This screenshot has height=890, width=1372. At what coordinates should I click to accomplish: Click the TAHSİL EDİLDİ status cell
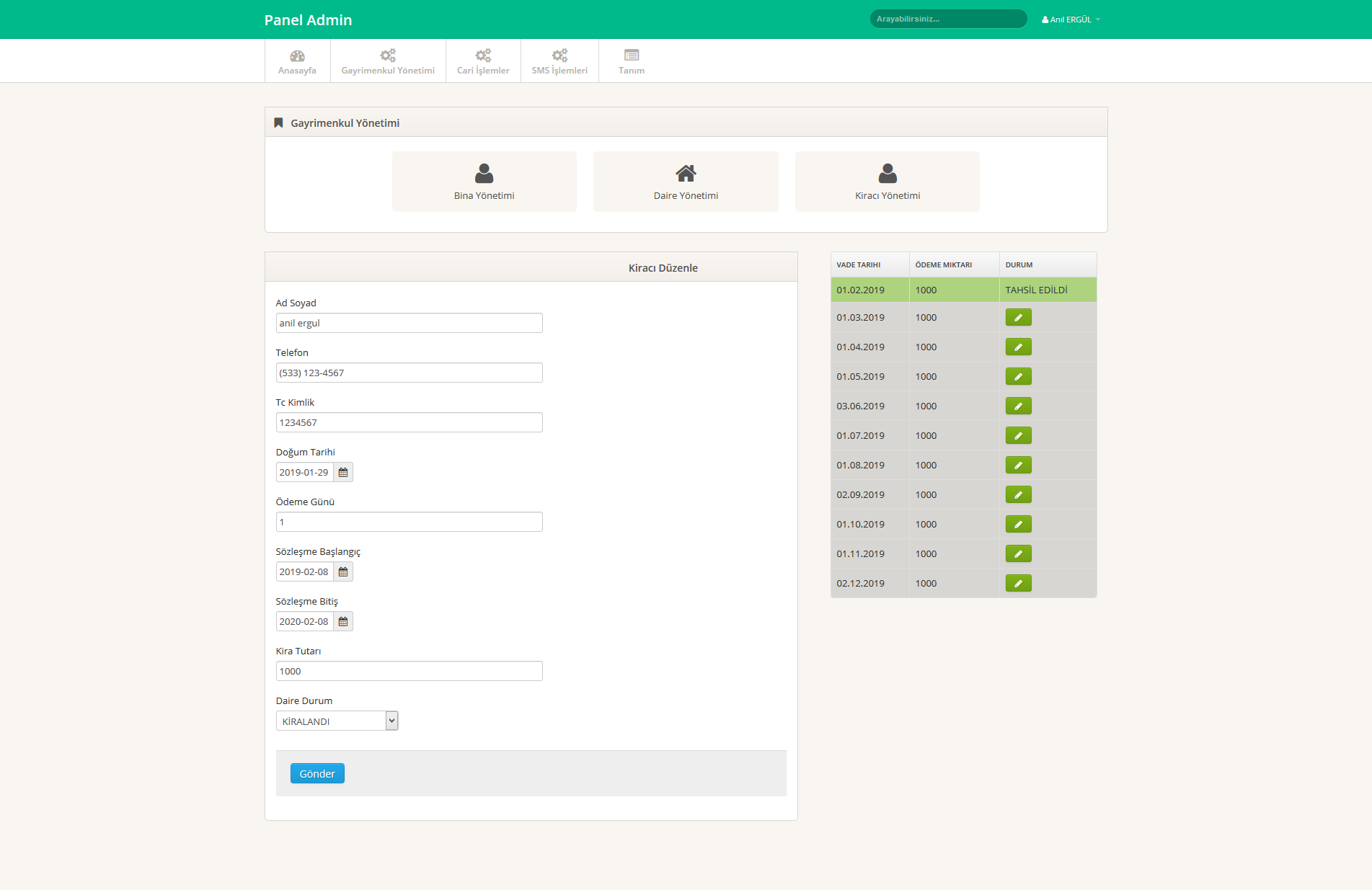click(1048, 290)
